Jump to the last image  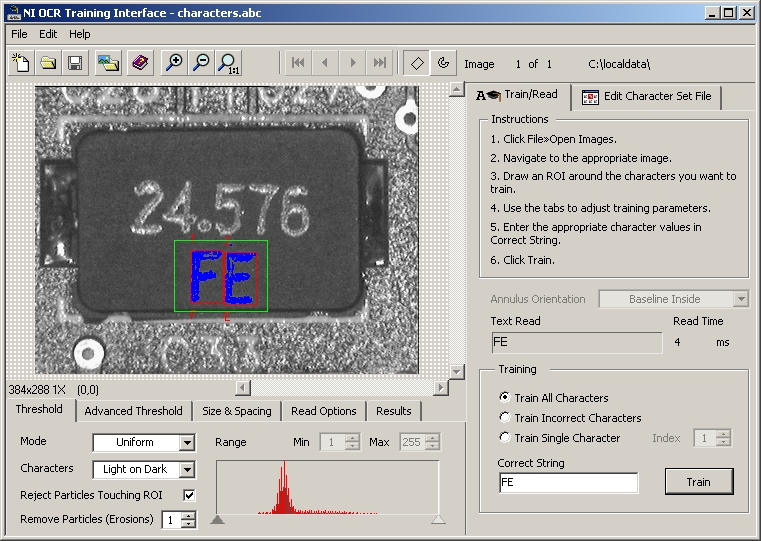380,63
